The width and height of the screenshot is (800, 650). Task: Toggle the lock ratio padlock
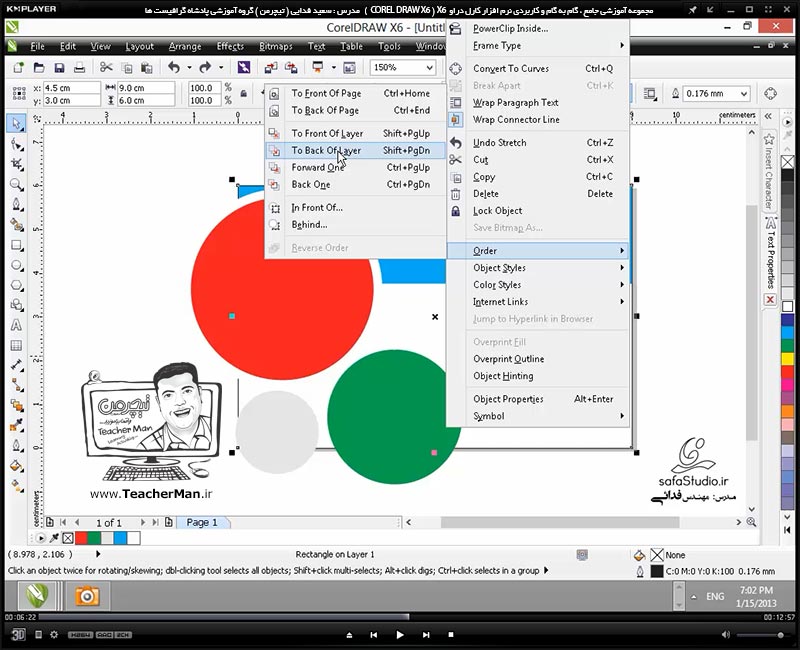[x=243, y=94]
